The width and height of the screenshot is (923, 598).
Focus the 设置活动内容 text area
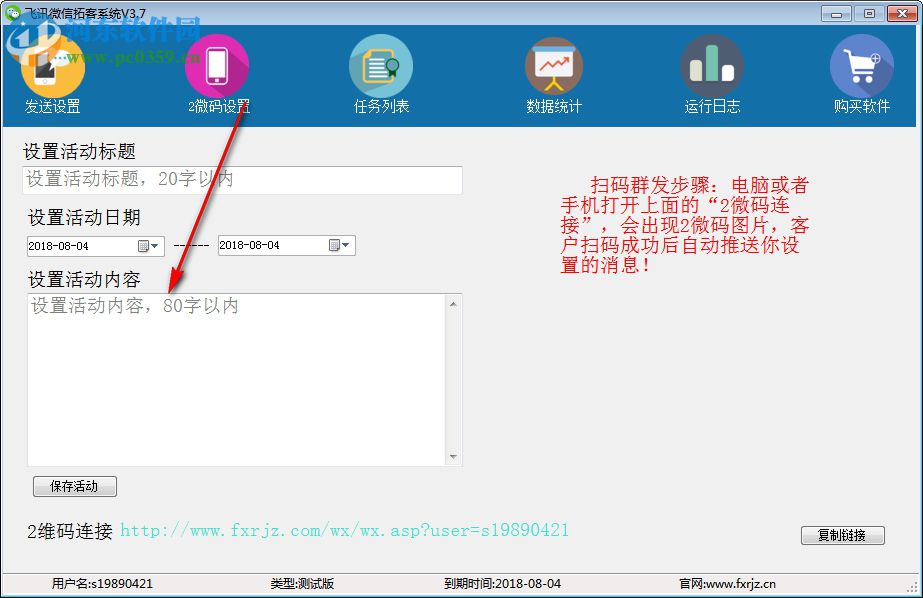tap(237, 380)
